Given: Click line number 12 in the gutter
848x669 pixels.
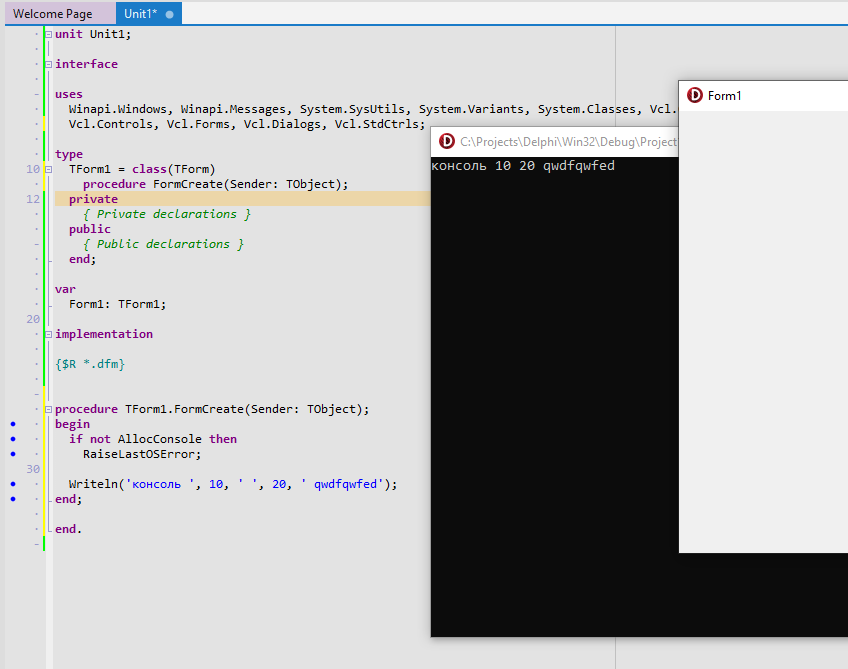Looking at the screenshot, I should tap(33, 199).
